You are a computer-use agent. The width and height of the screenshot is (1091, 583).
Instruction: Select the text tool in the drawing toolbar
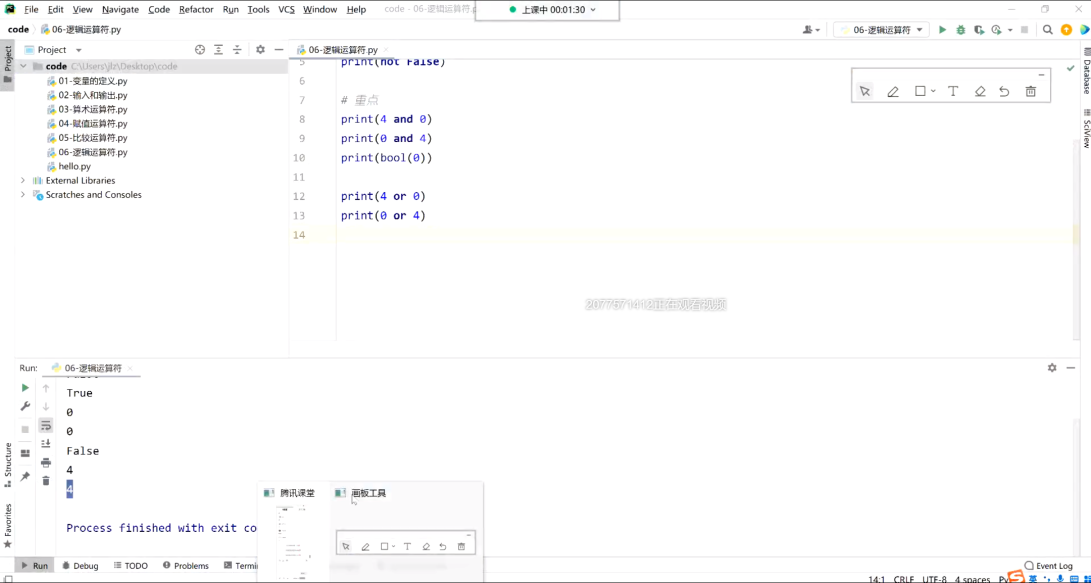(953, 91)
